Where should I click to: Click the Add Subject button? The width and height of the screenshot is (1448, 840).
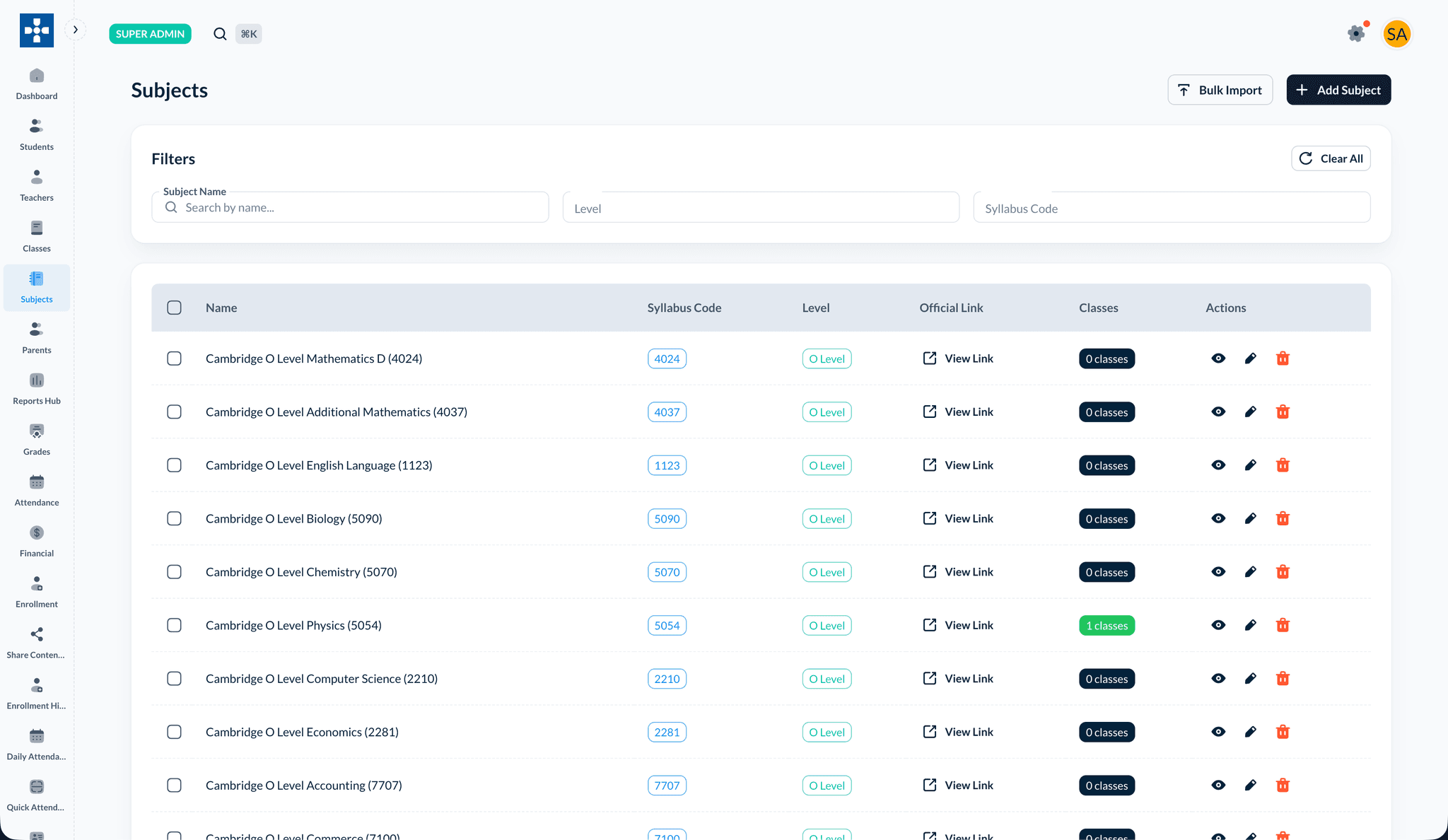1338,90
